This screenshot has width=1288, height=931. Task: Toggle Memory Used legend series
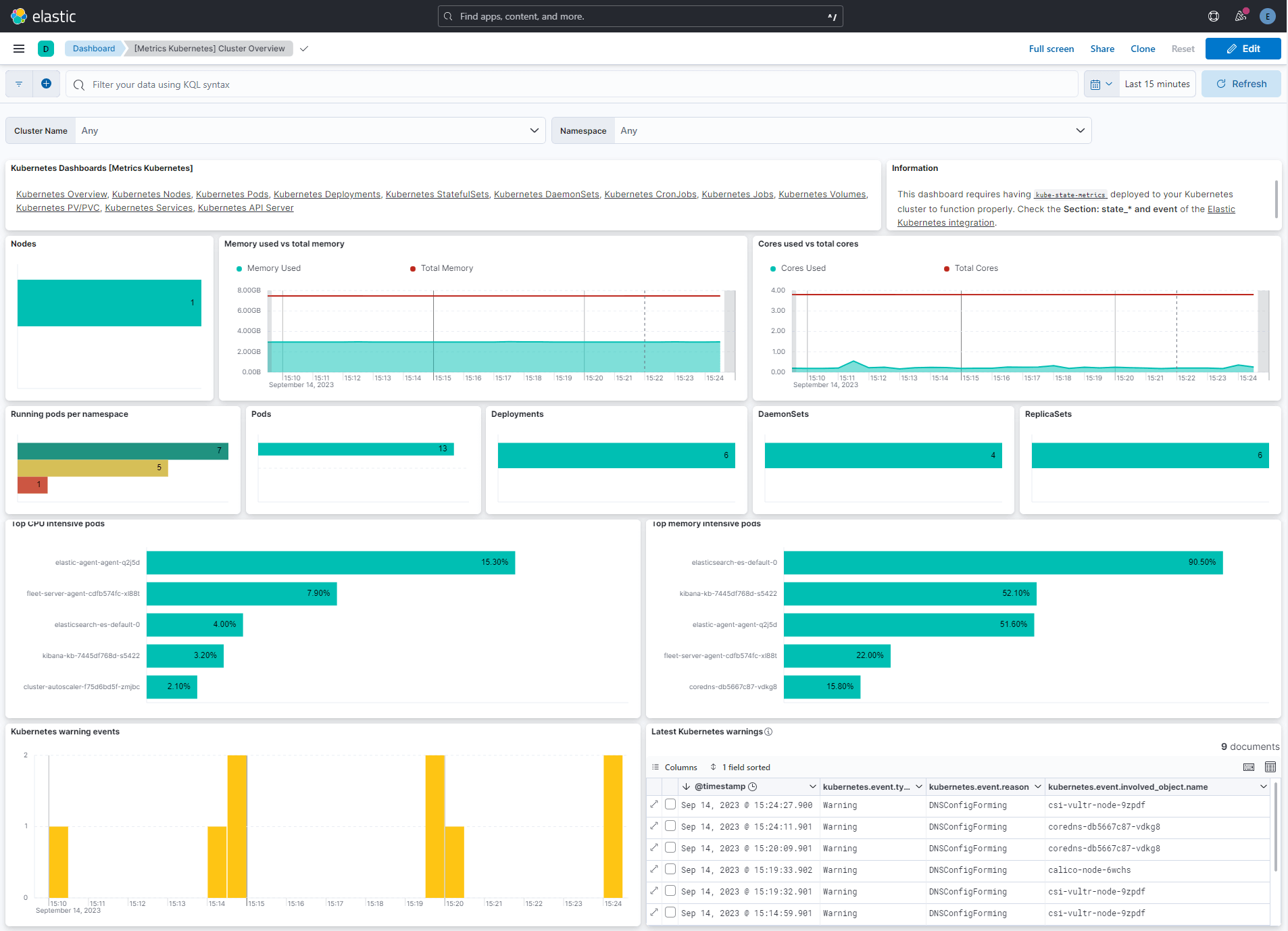pos(268,268)
